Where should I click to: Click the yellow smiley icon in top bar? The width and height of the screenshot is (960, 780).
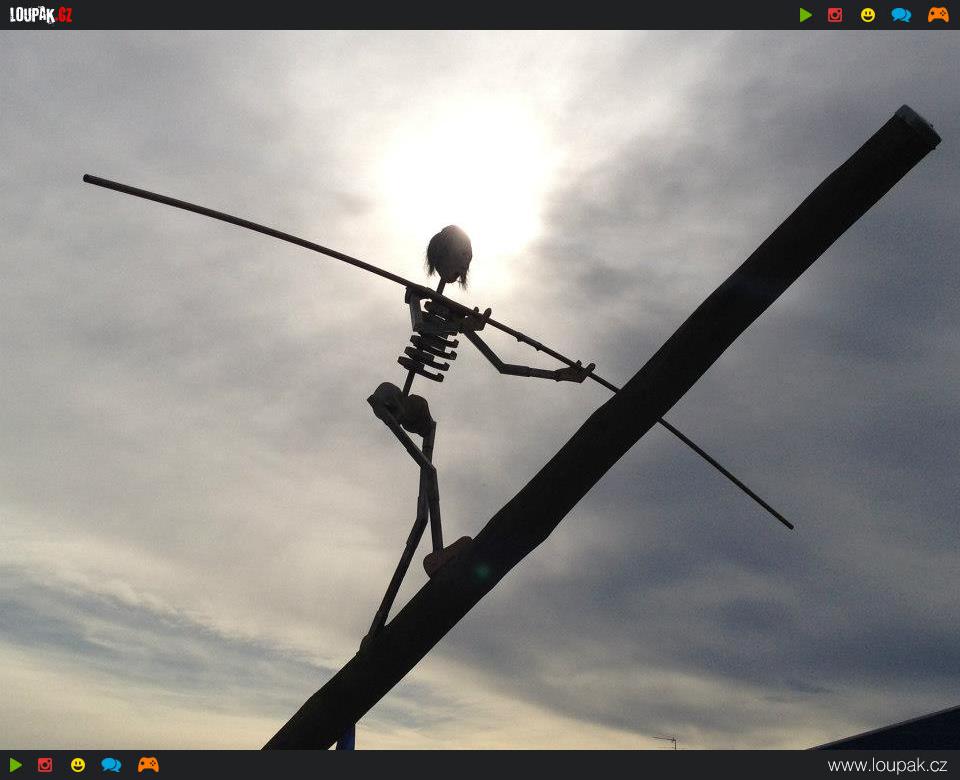(x=868, y=15)
